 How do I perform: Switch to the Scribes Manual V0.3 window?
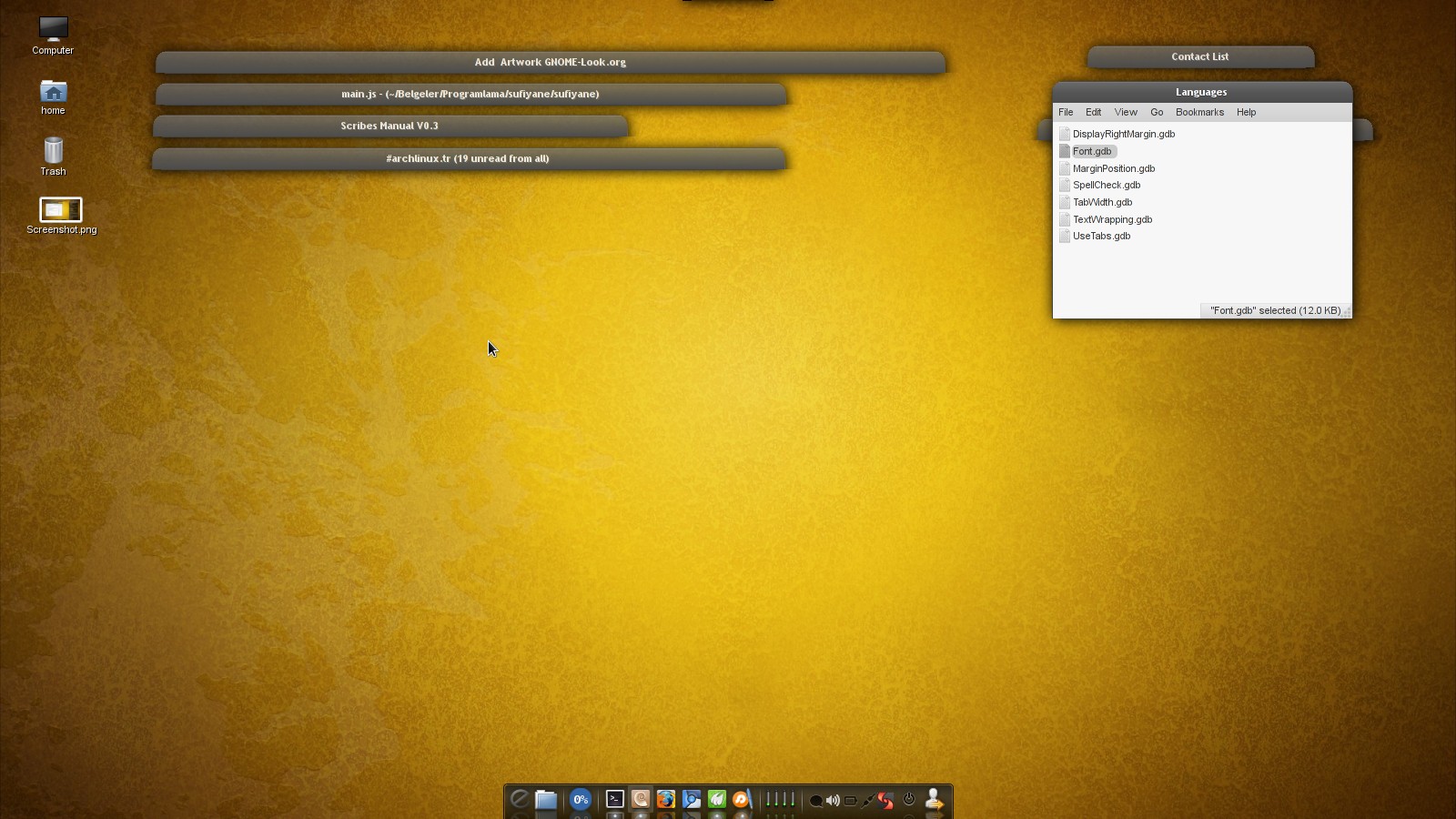[390, 126]
